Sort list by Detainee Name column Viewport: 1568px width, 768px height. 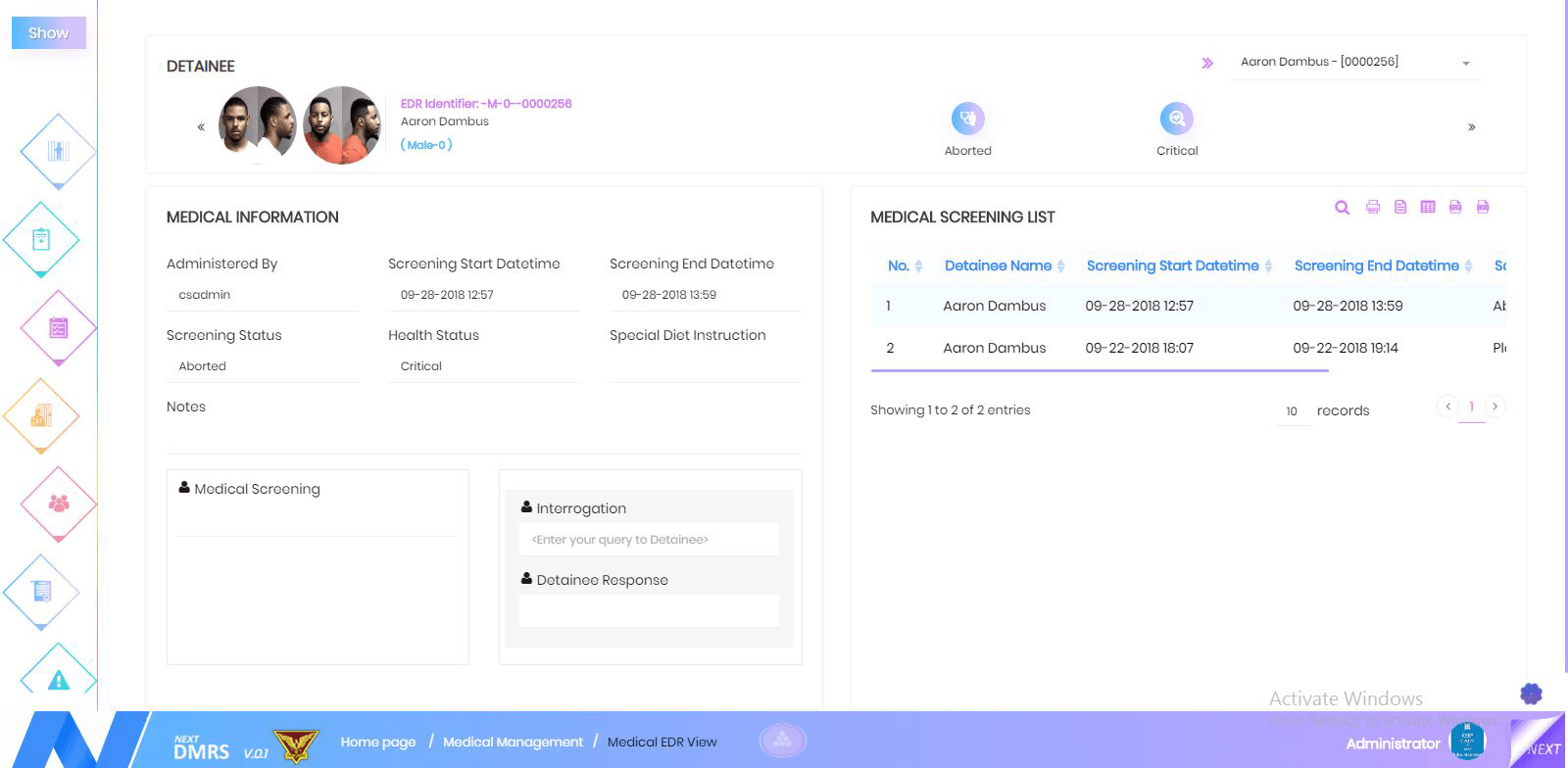pos(998,265)
